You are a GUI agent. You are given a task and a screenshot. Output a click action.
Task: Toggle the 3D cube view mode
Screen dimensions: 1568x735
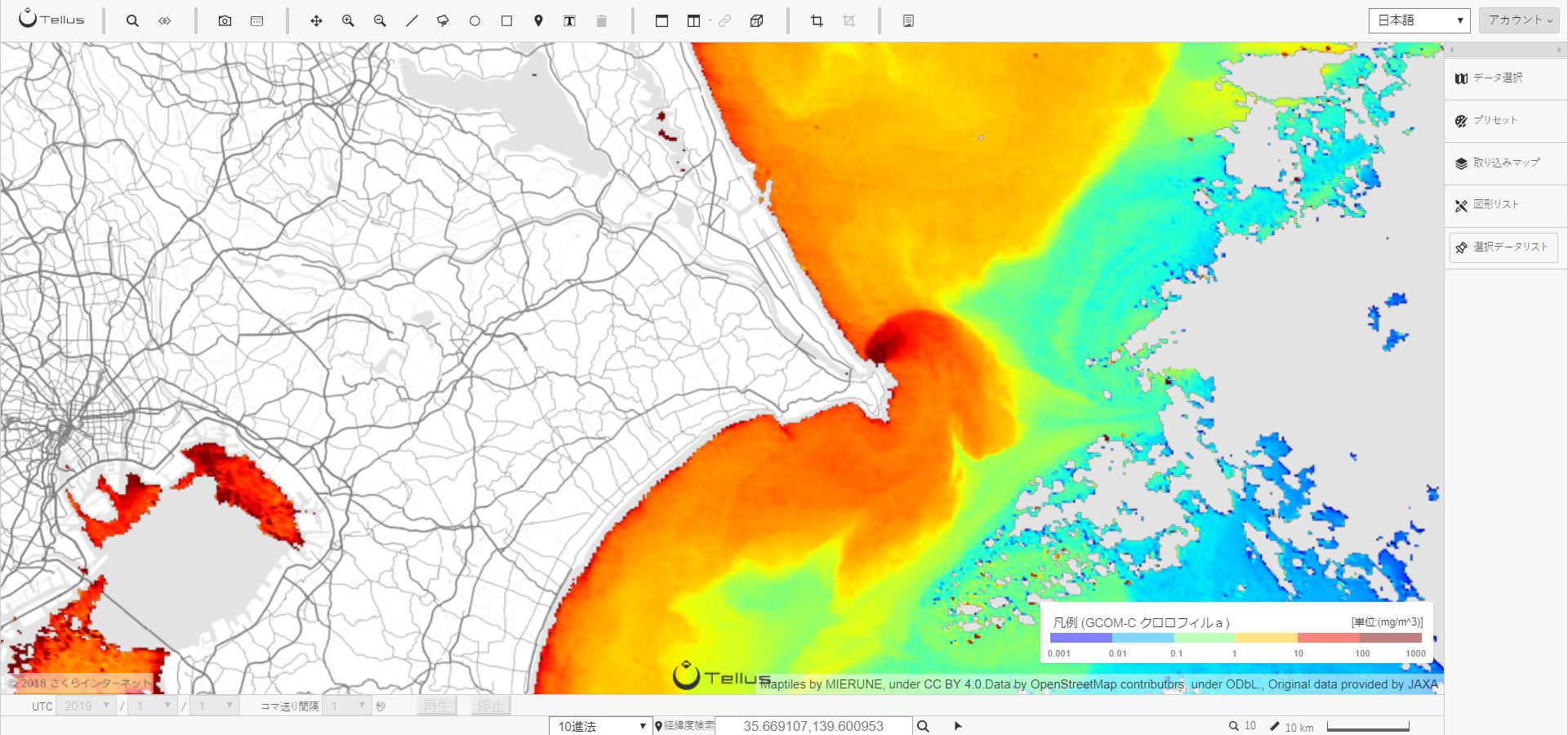coord(757,21)
